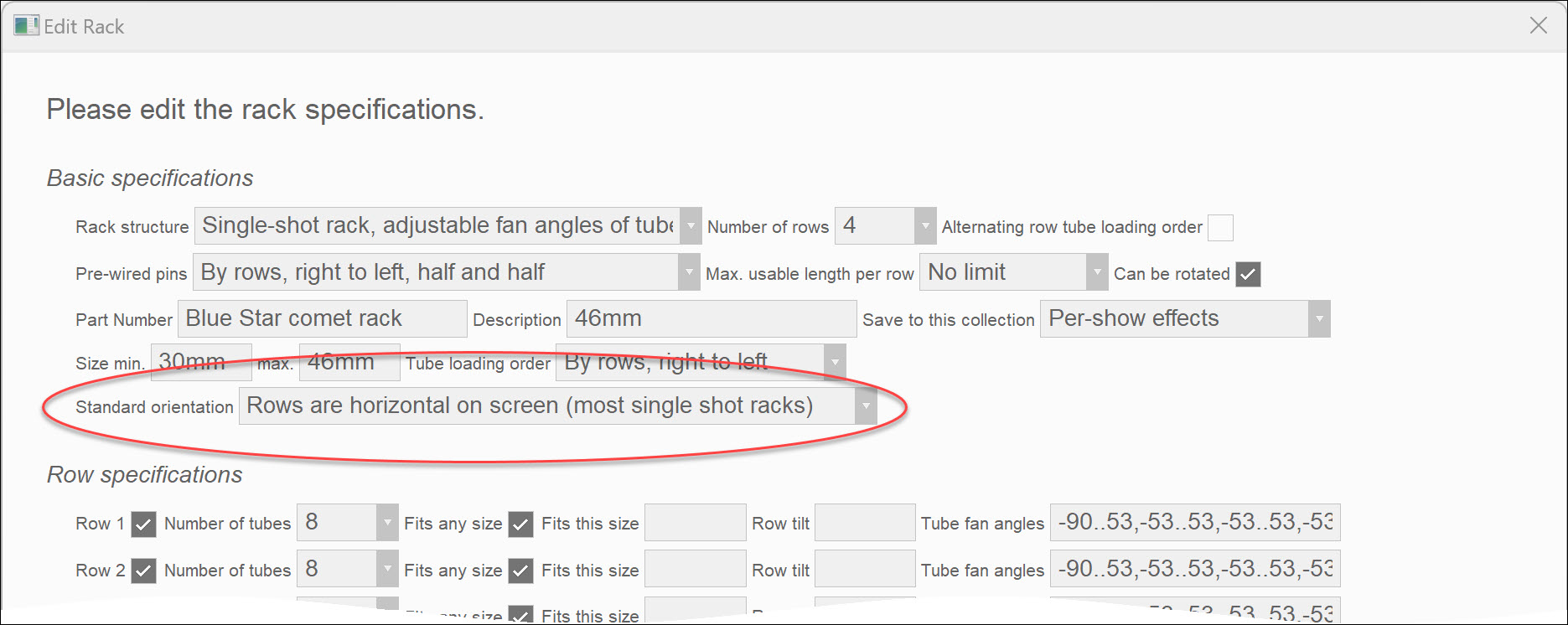Screen dimensions: 1568x625
Task: Edit the Part Number field
Action: 322,318
